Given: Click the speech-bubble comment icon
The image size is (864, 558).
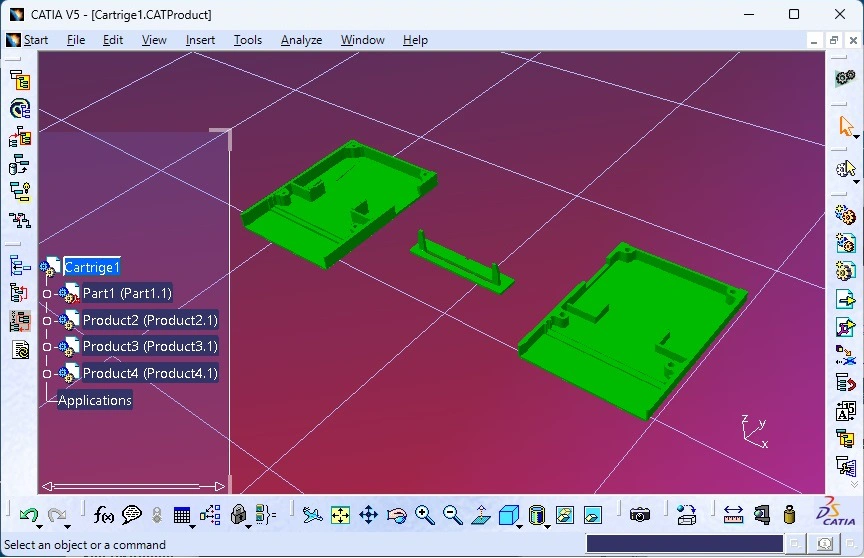Looking at the screenshot, I should [131, 515].
